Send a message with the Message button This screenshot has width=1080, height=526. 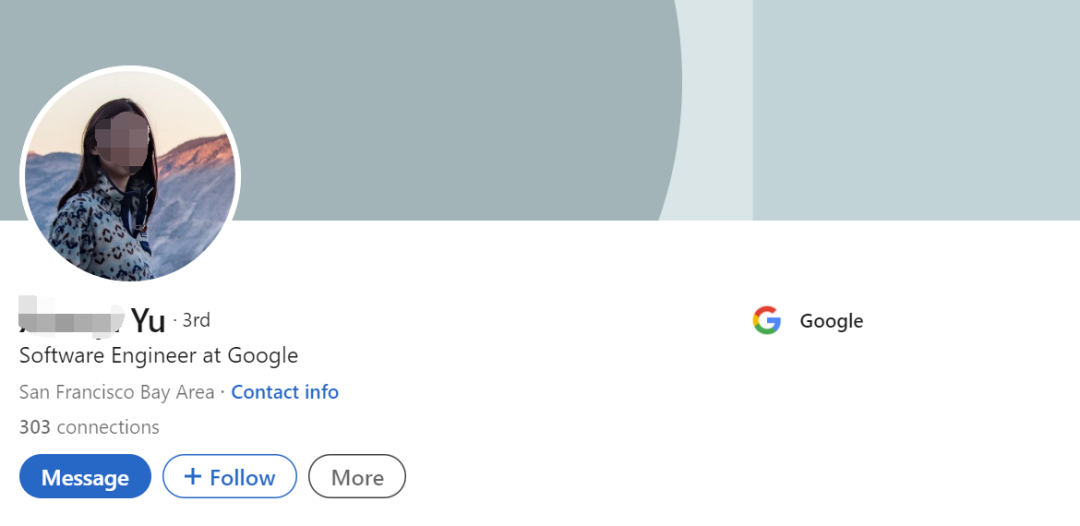point(85,476)
